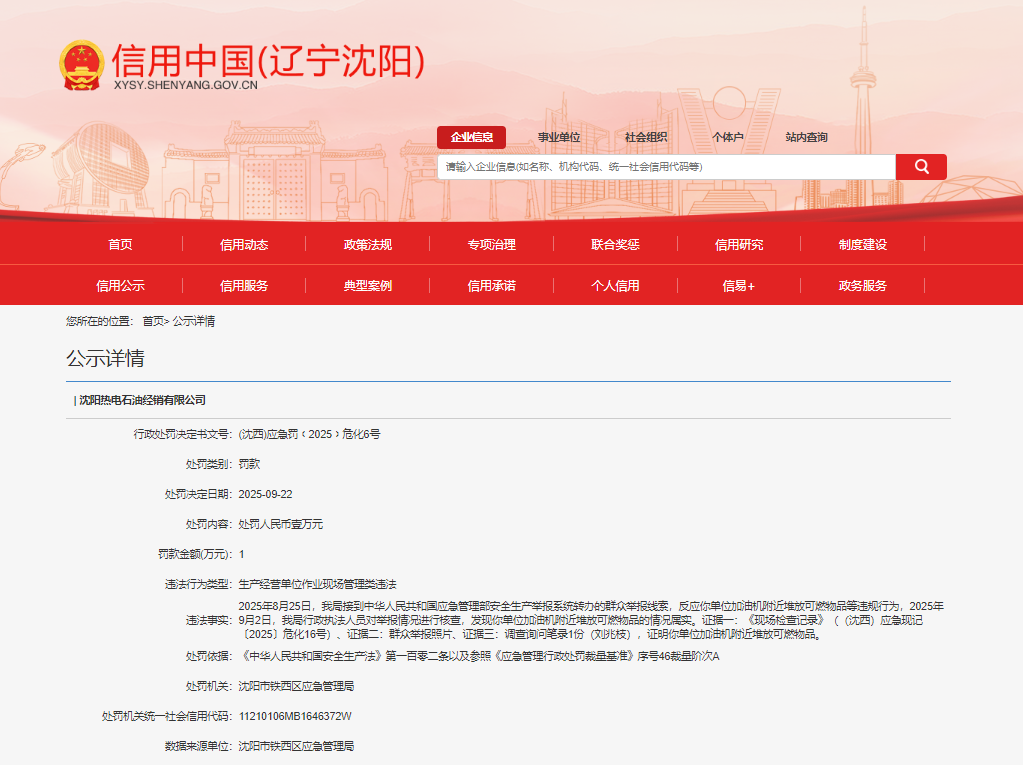Open the 信用动态 menu item
This screenshot has height=765, width=1023.
[x=244, y=245]
